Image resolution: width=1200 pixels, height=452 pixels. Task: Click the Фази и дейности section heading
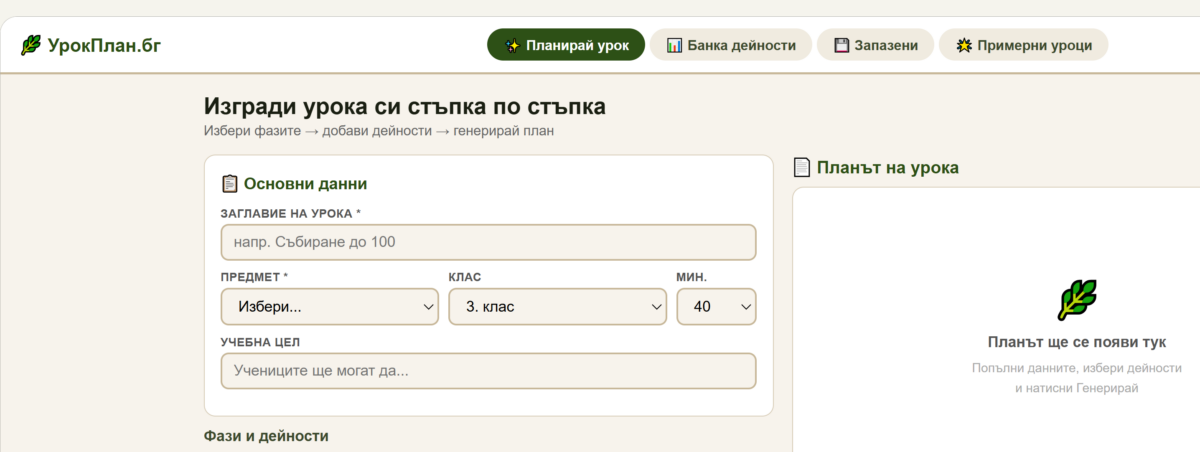[x=266, y=436]
